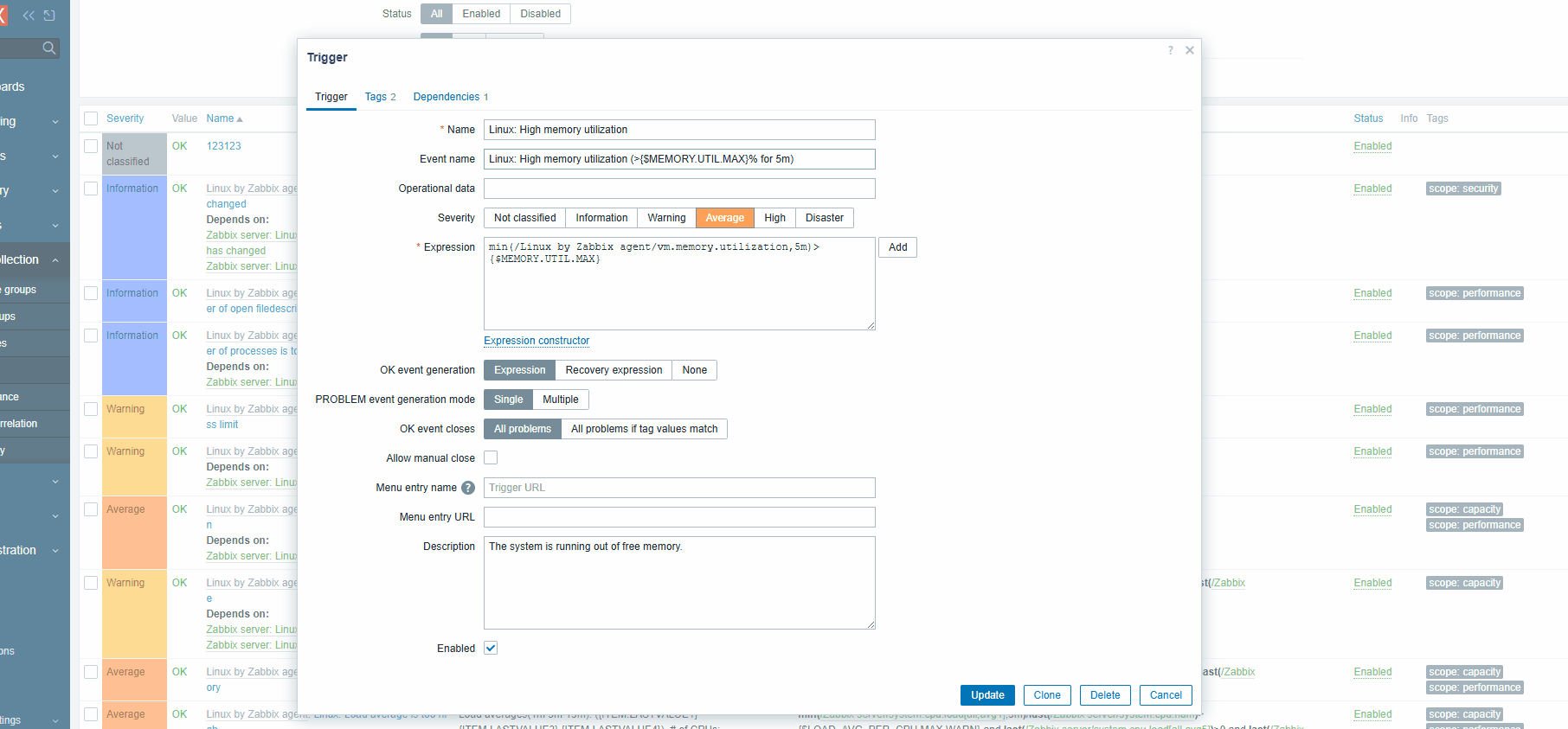Select 'All problems' for OK event closes
Screen dimensions: 1568x729
(523, 429)
